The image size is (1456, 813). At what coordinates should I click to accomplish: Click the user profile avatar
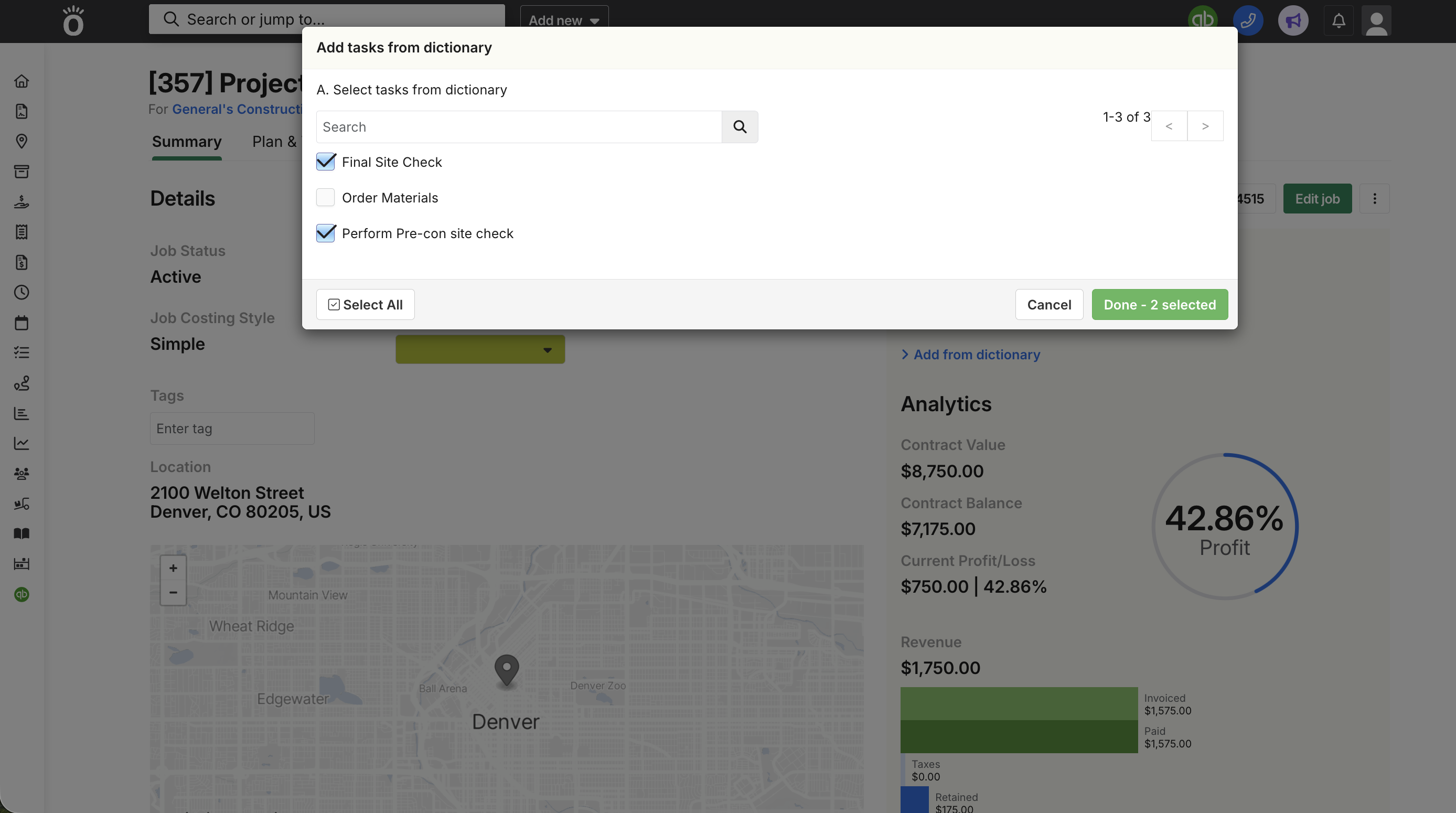click(1376, 20)
